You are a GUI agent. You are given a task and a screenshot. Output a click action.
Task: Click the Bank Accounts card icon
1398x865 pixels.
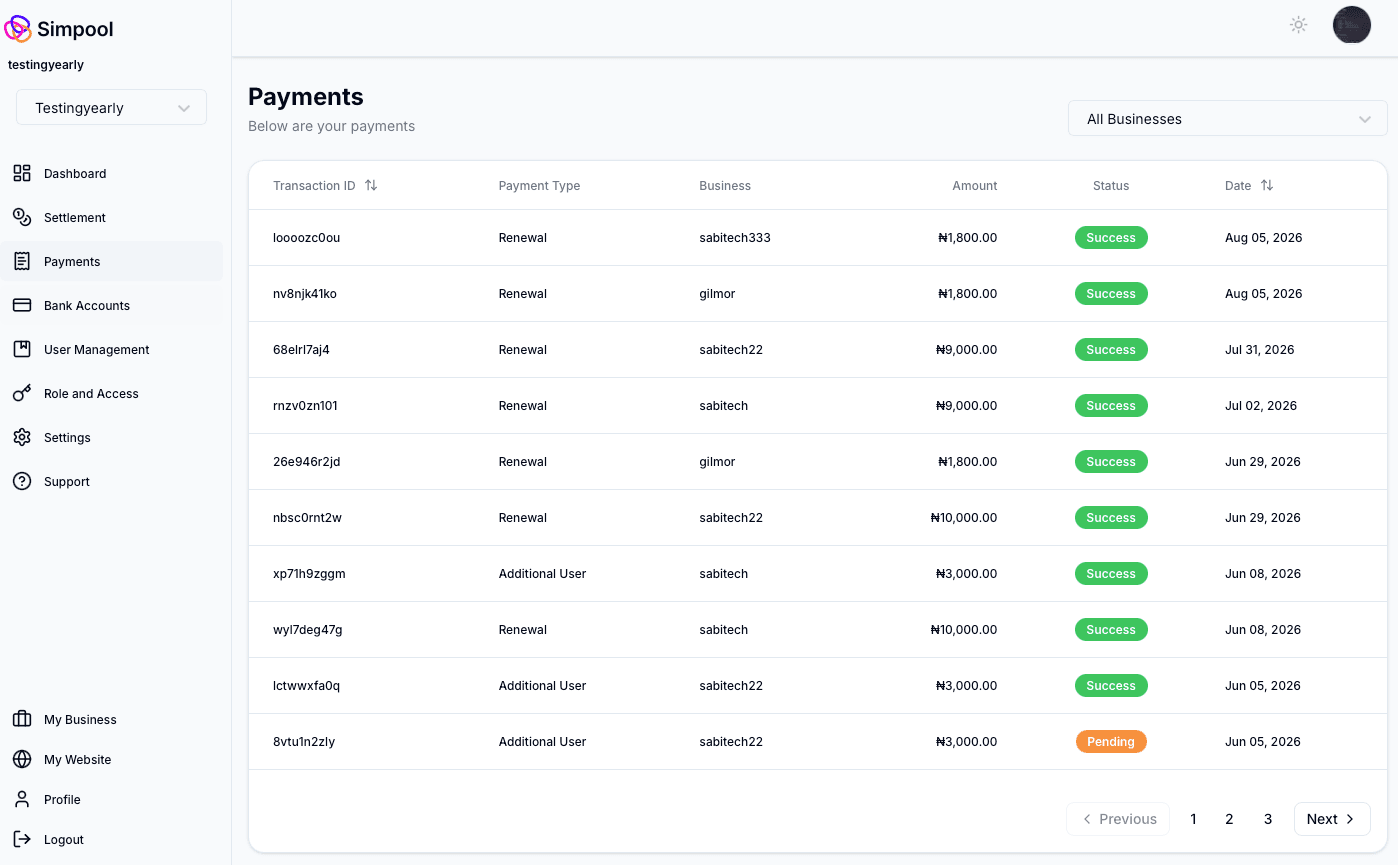click(22, 305)
